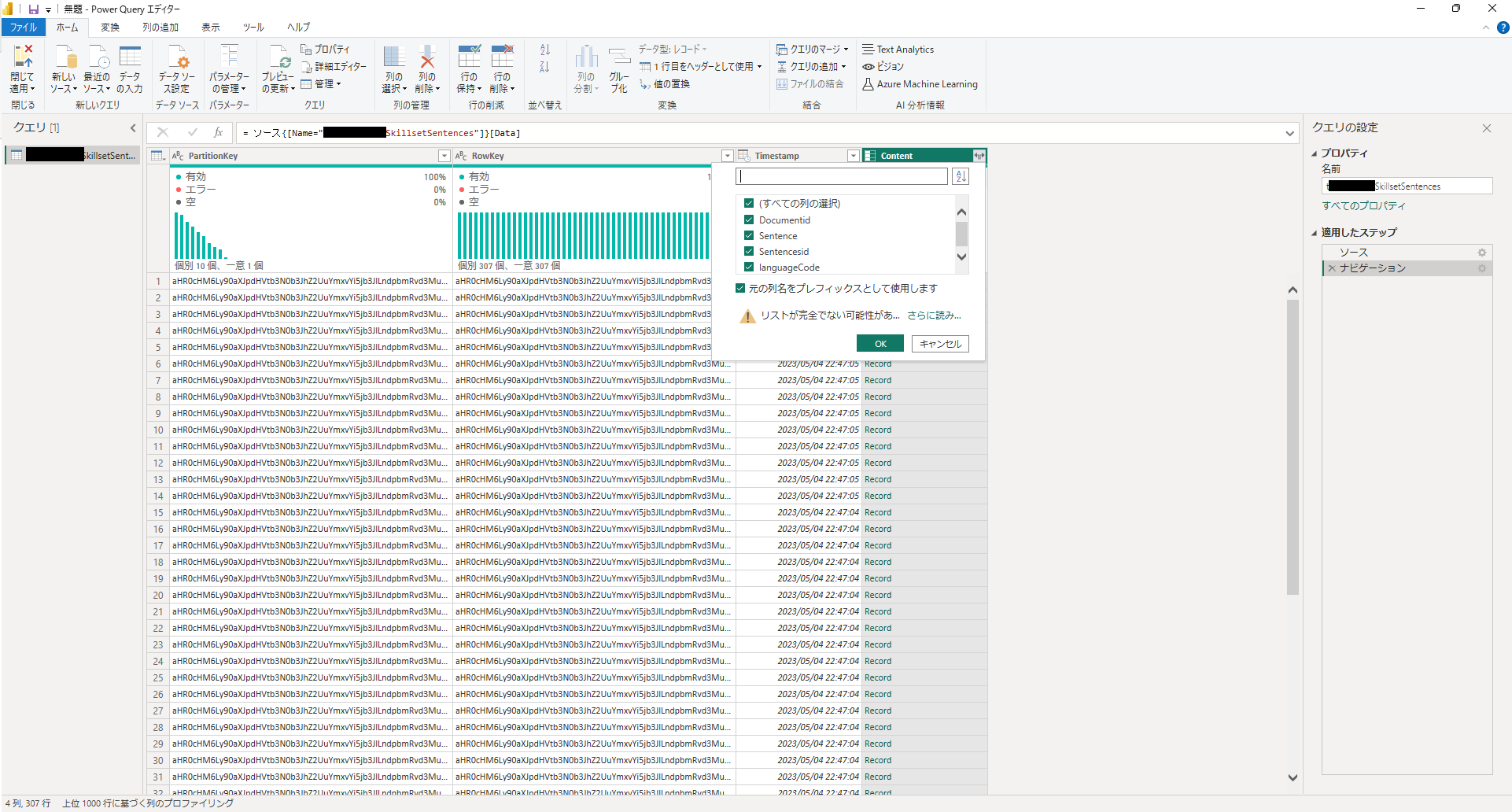Click the column search input field

pyautogui.click(x=842, y=176)
